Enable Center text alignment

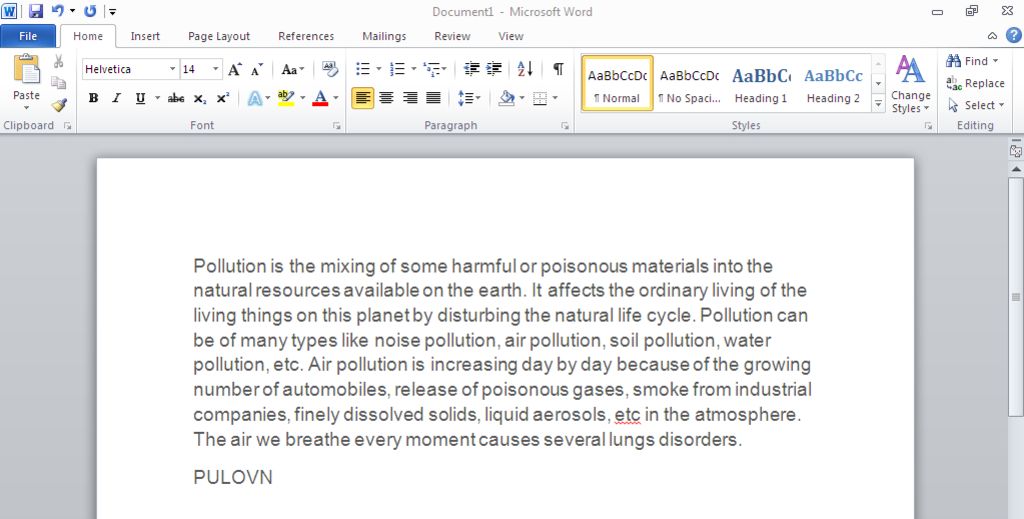386,98
